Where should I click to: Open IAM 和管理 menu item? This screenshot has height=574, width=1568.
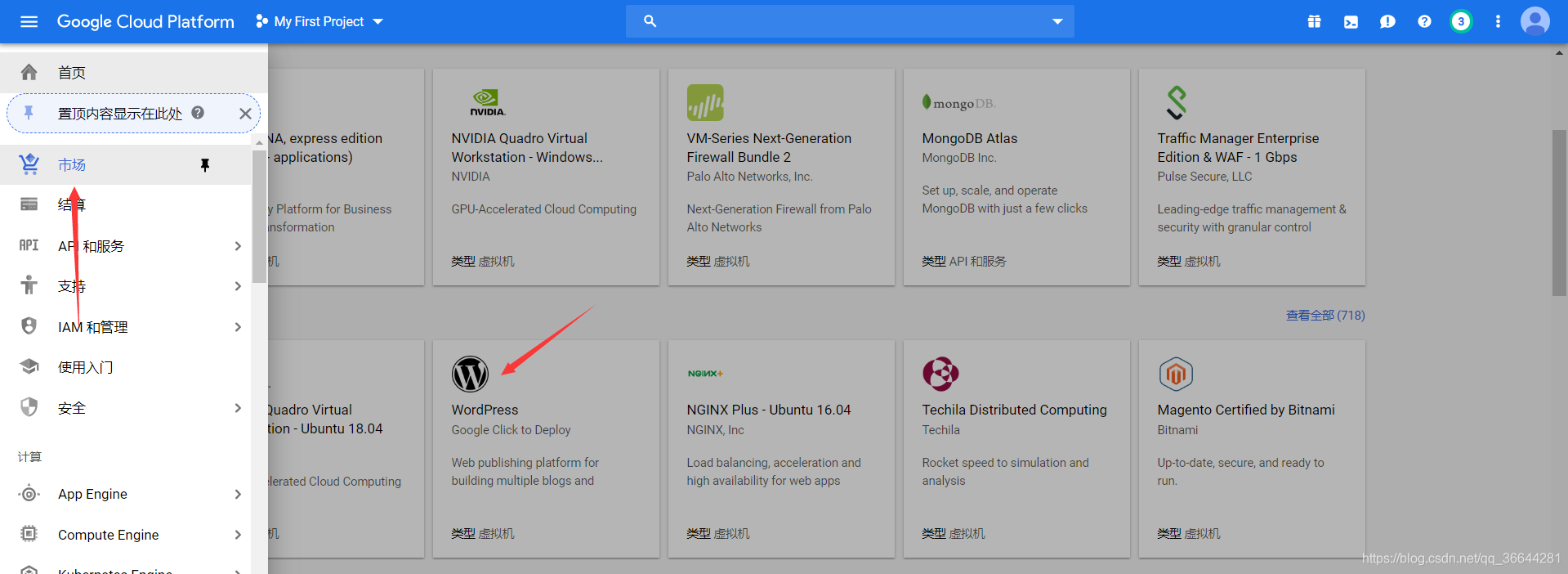(125, 327)
